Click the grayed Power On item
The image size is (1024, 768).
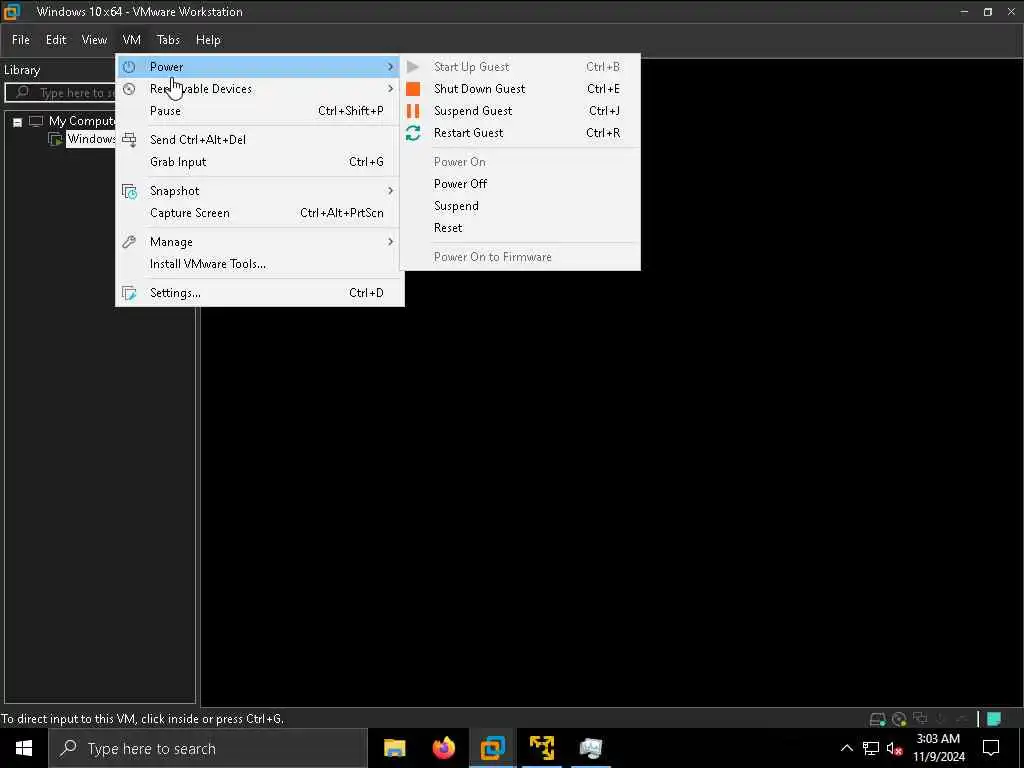520,162
